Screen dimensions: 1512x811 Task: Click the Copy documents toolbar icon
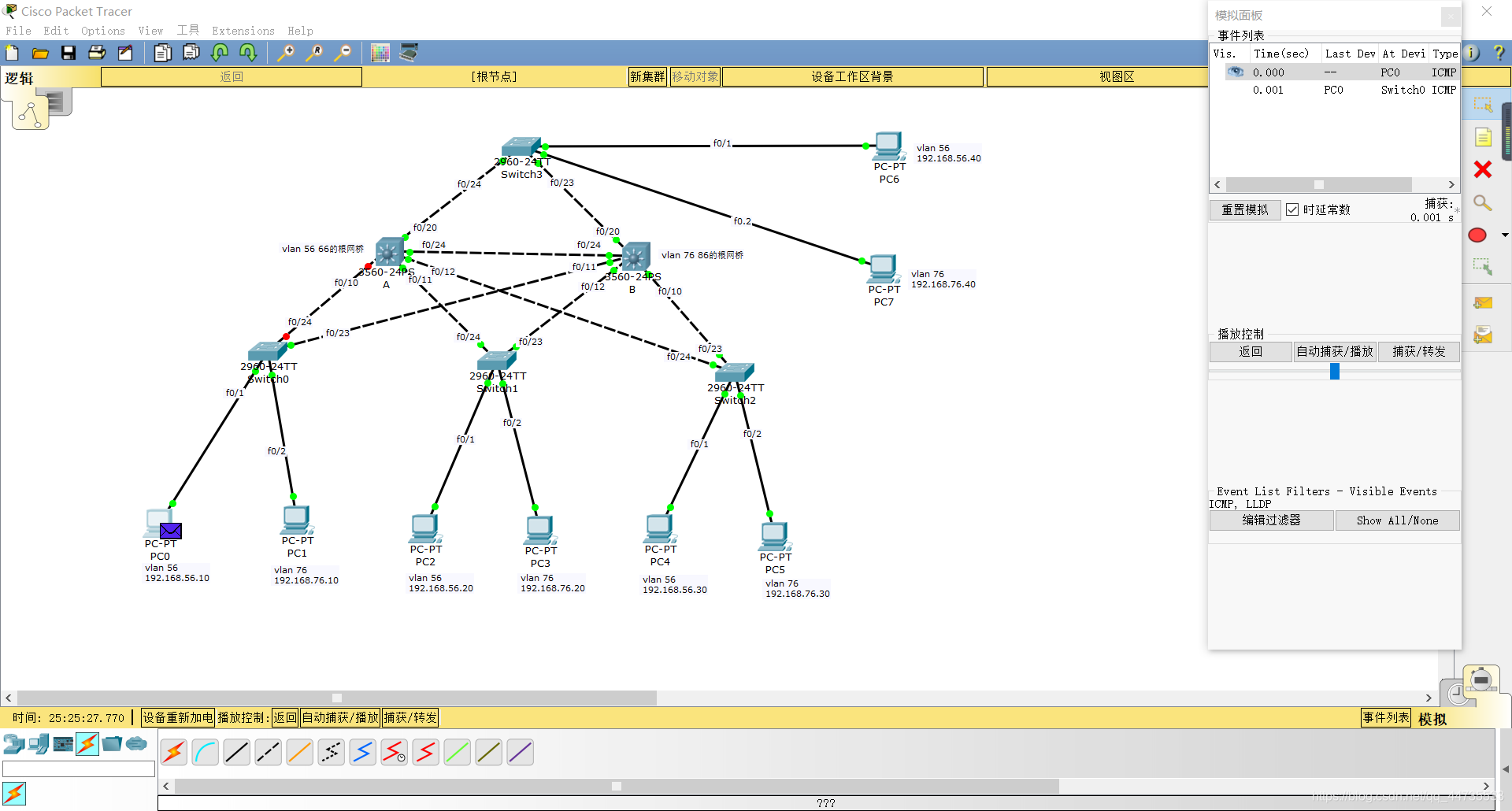(163, 53)
